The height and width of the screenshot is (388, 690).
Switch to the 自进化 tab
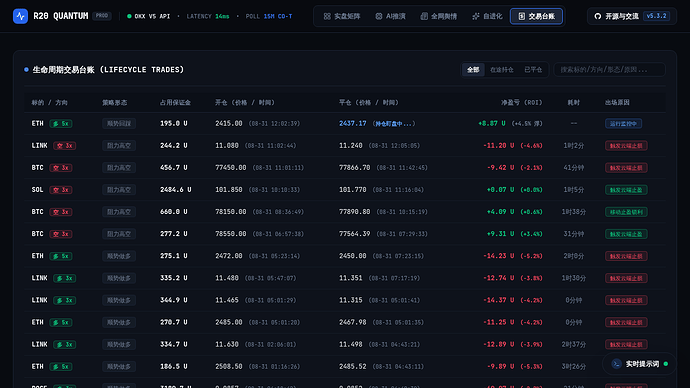(x=487, y=16)
